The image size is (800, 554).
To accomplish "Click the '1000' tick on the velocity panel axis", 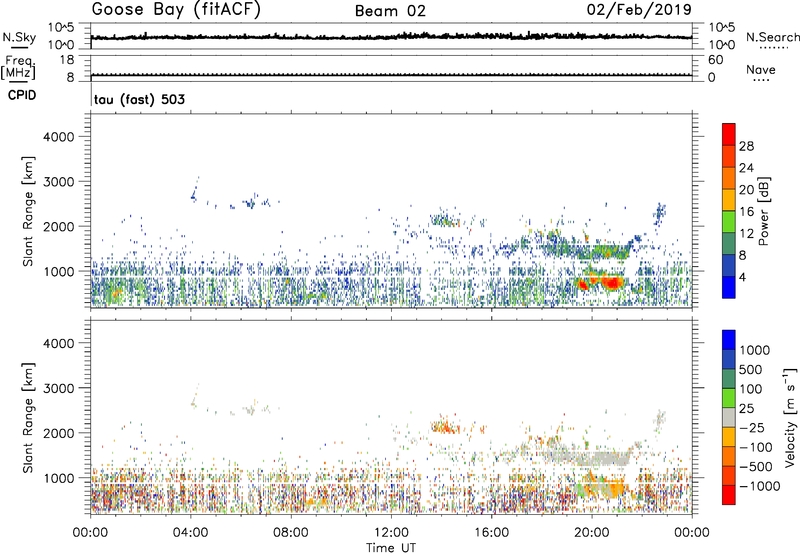I will [x=58, y=478].
